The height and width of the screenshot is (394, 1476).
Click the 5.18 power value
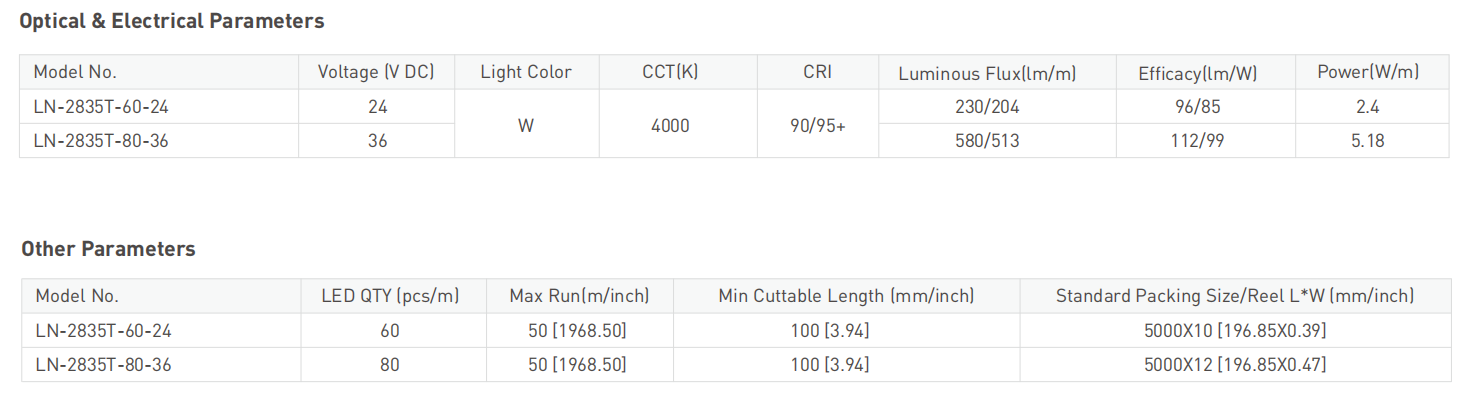click(1368, 141)
